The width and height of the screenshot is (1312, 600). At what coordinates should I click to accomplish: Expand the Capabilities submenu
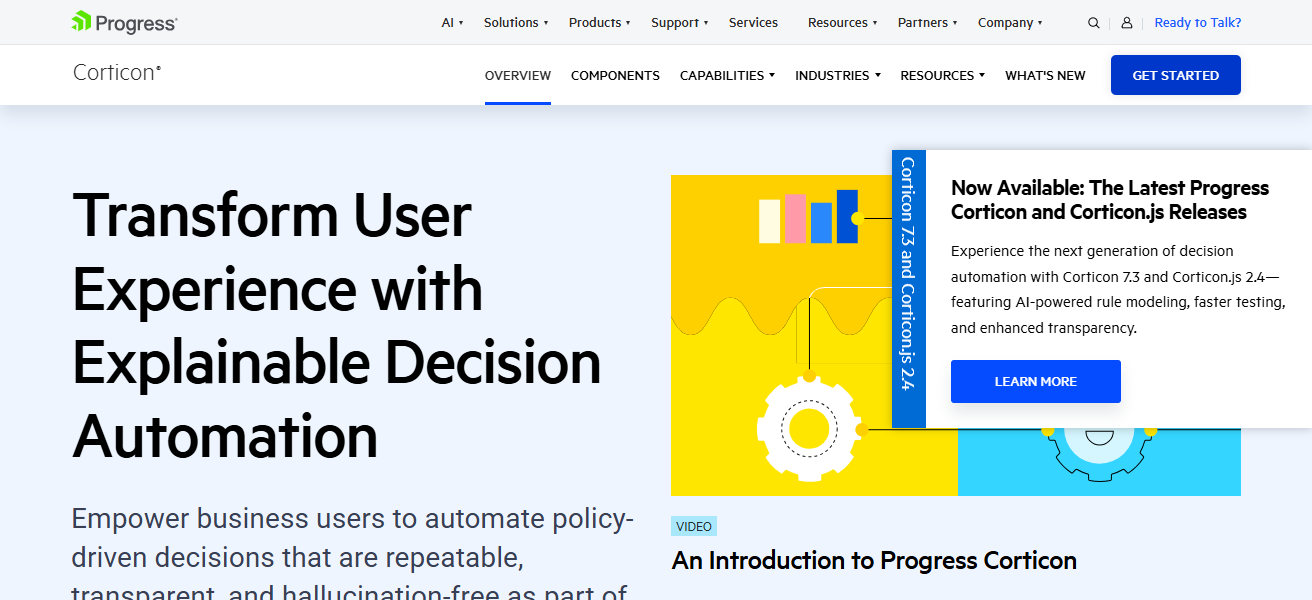[x=727, y=76]
